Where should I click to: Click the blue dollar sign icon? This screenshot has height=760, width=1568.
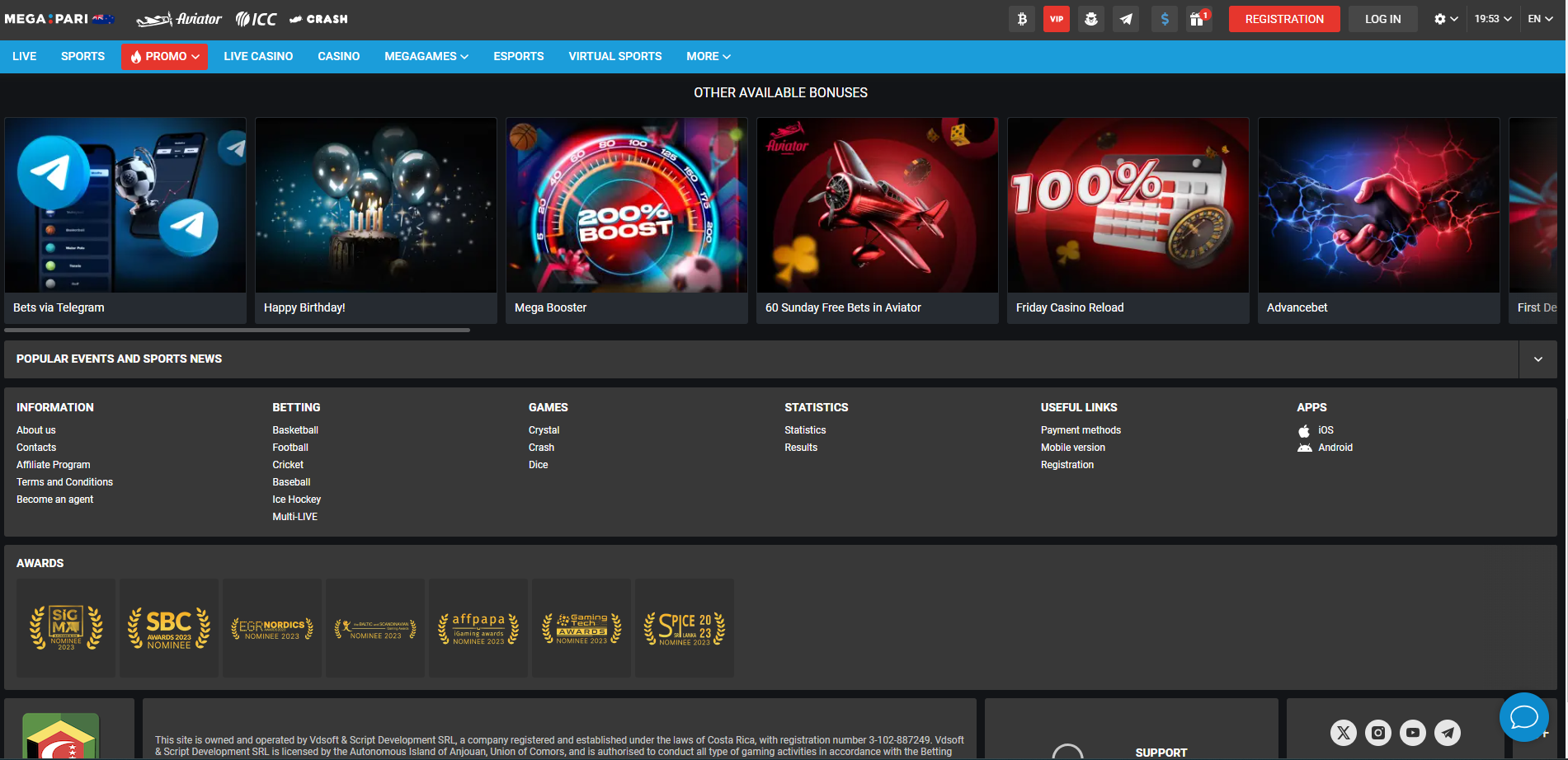click(x=1165, y=19)
